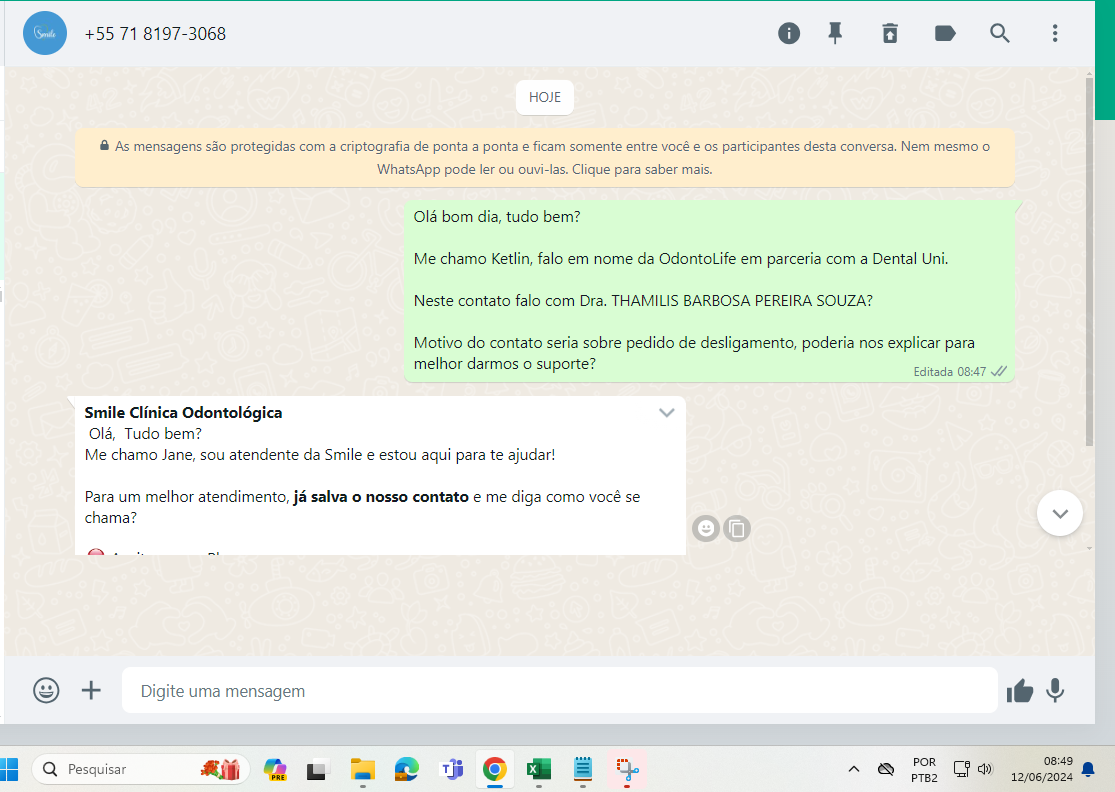Open contact info icon in chat header
Image resolution: width=1115 pixels, height=792 pixels.
[789, 33]
